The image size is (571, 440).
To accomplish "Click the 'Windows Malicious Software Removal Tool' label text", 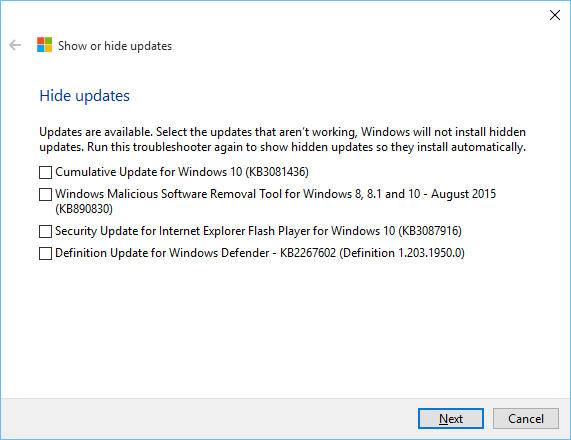I will click(168, 194).
